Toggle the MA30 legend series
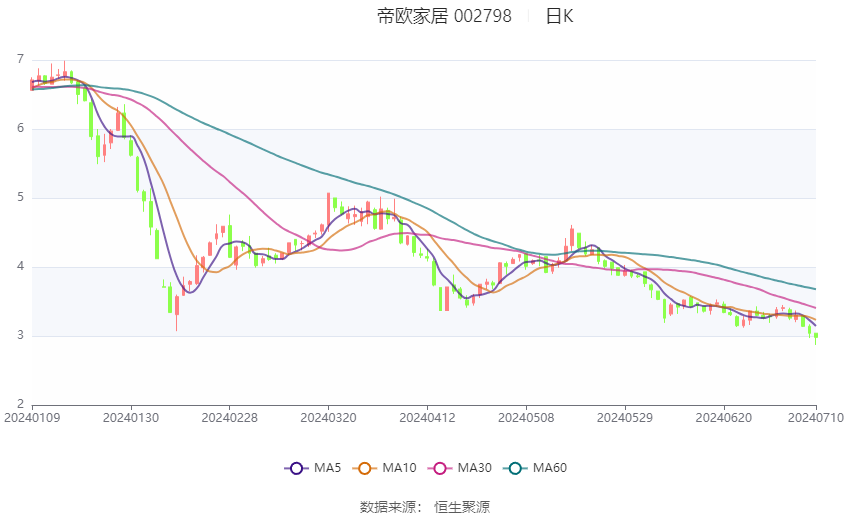Image resolution: width=850 pixels, height=517 pixels. [x=460, y=468]
